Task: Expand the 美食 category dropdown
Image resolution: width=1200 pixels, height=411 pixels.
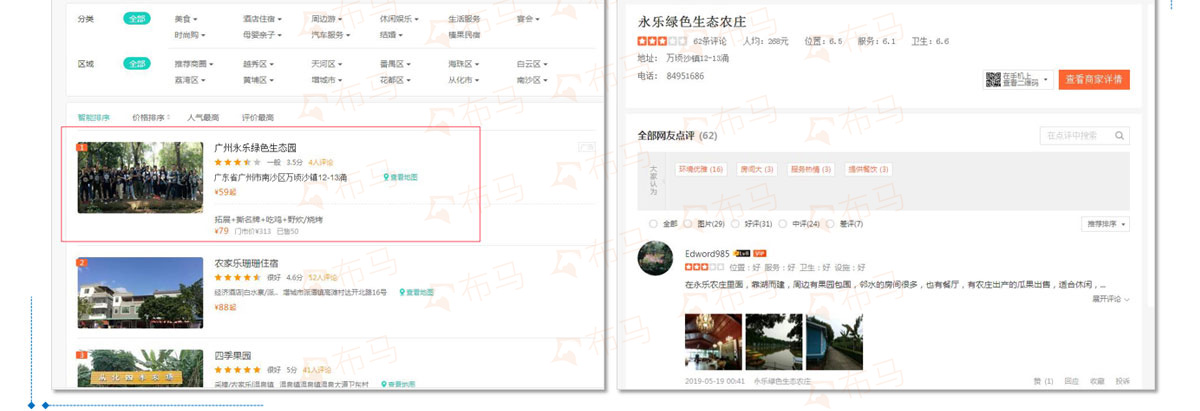Action: click(186, 19)
